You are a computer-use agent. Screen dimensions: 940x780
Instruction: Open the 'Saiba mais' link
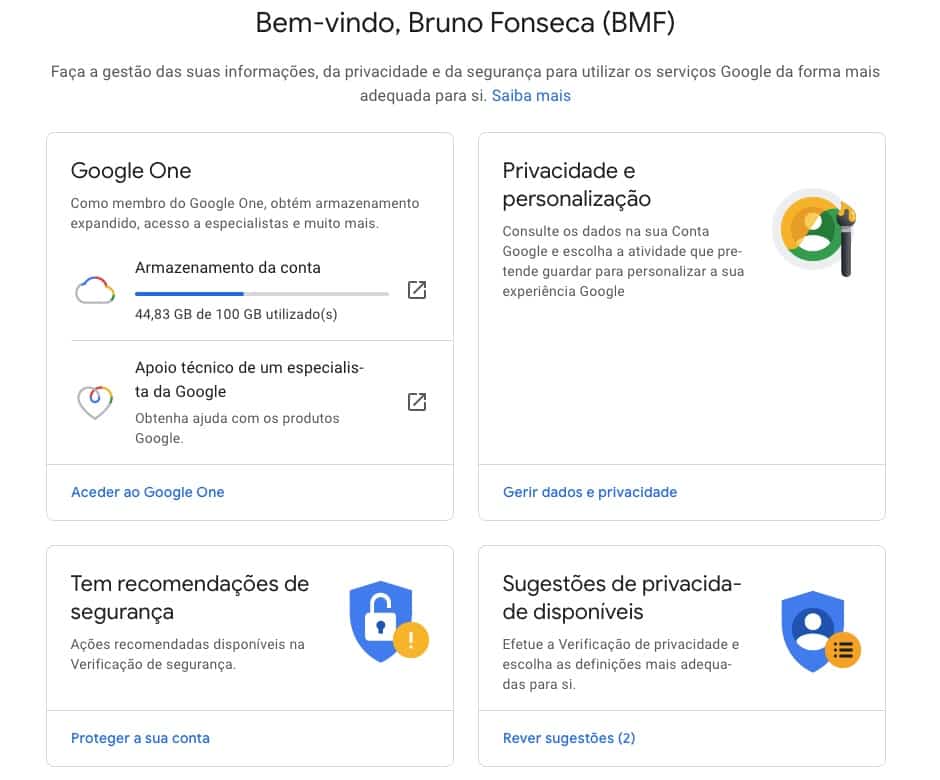[x=531, y=96]
